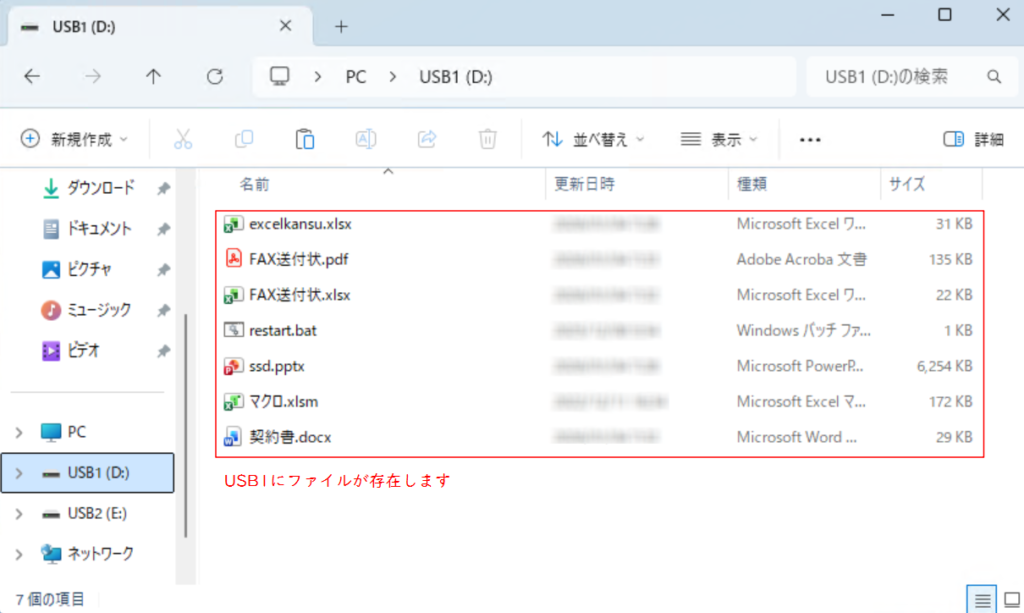Go up one folder level
This screenshot has width=1024, height=613.
point(153,77)
